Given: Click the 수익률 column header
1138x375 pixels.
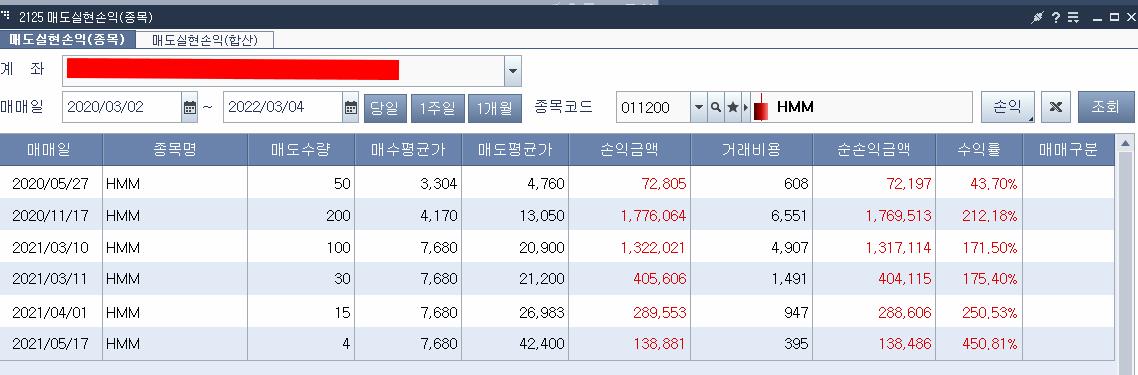Looking at the screenshot, I should [978, 150].
